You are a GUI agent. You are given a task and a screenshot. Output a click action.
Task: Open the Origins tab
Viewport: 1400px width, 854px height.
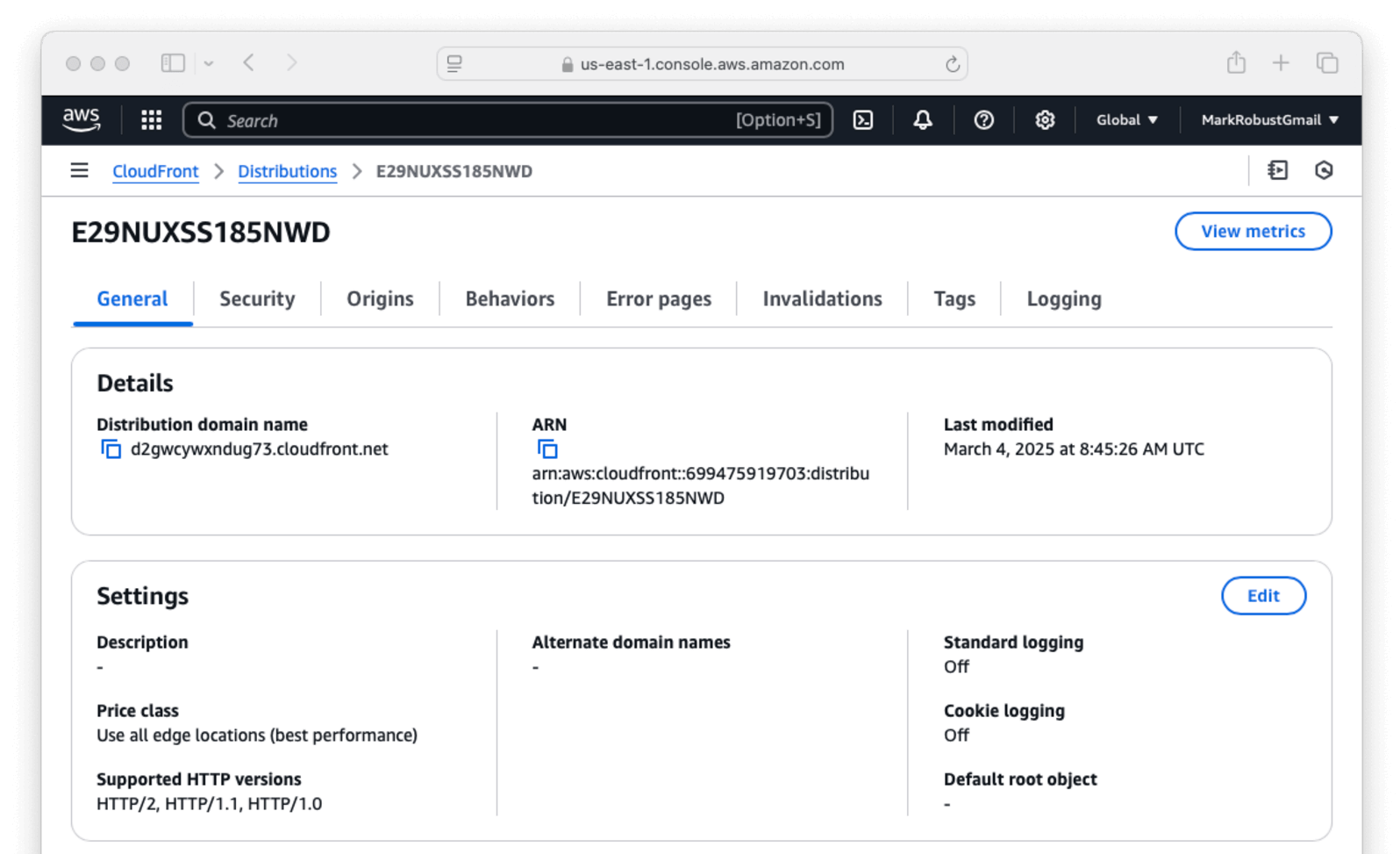click(x=380, y=299)
